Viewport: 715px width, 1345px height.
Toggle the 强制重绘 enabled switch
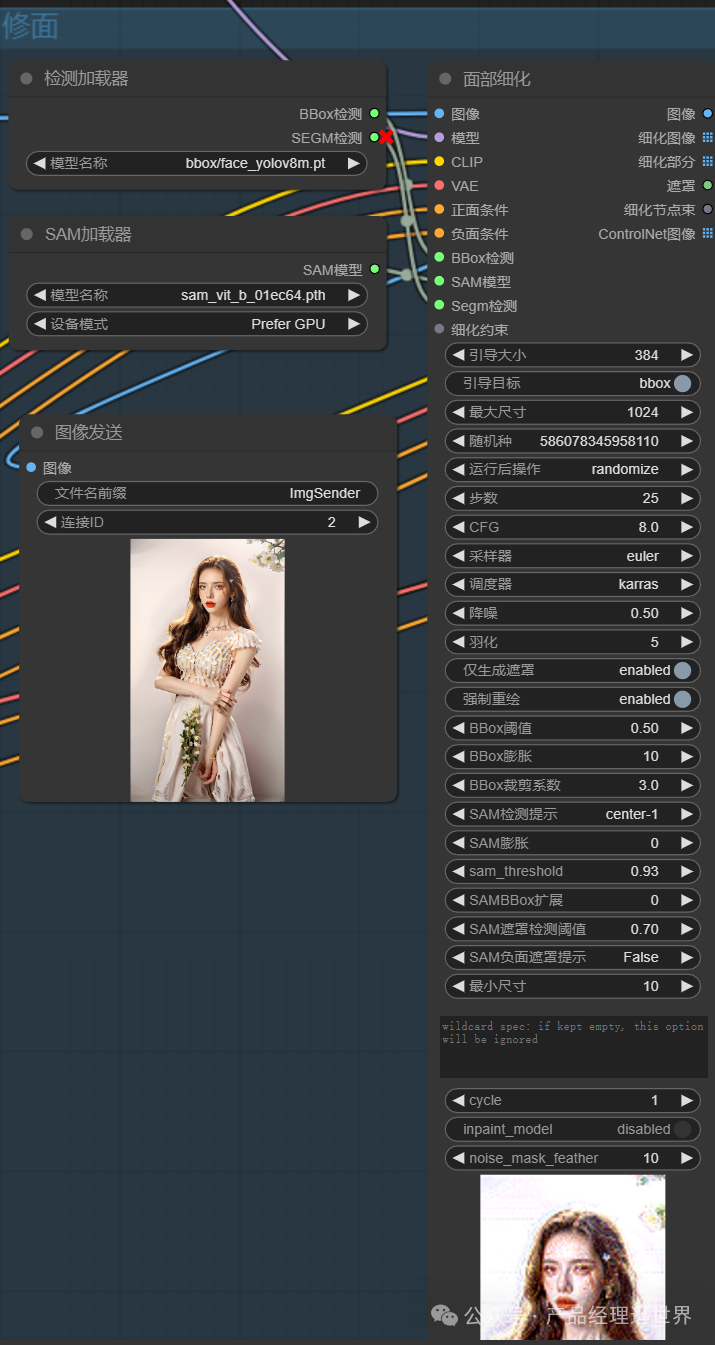pos(682,699)
